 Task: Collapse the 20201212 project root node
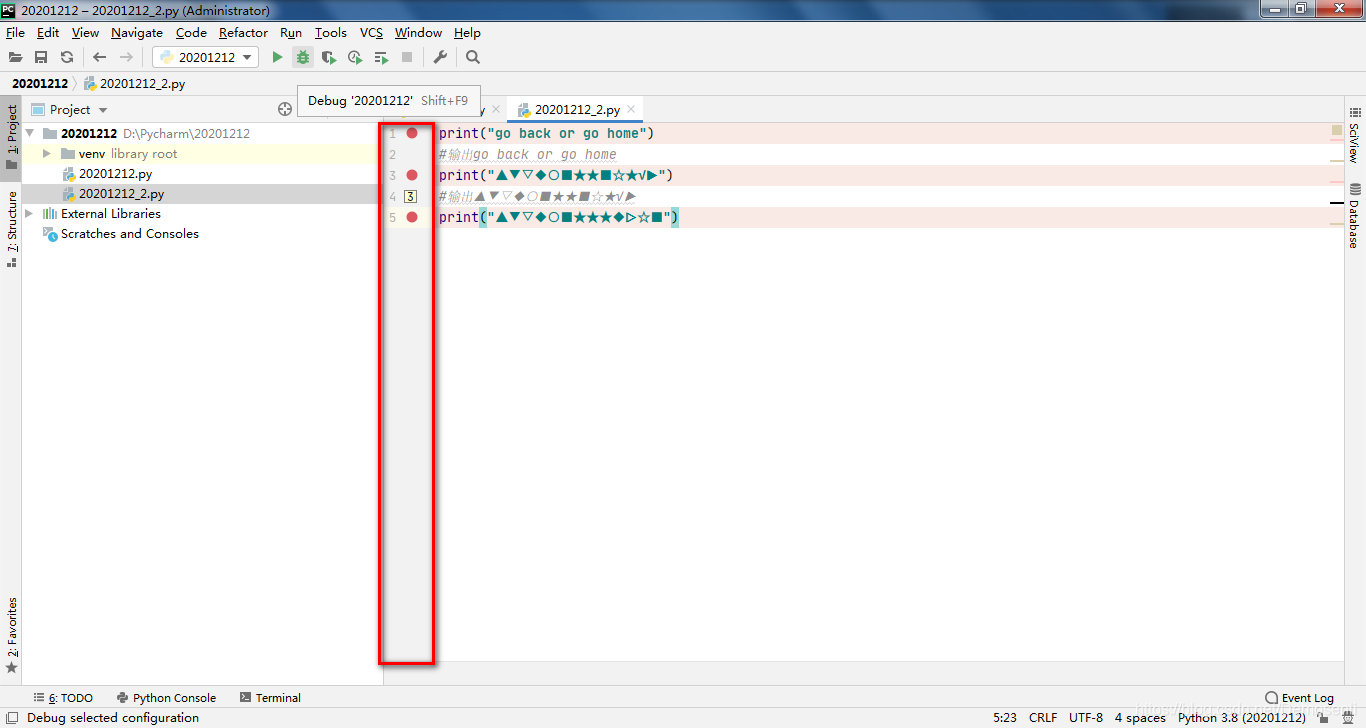[29, 133]
